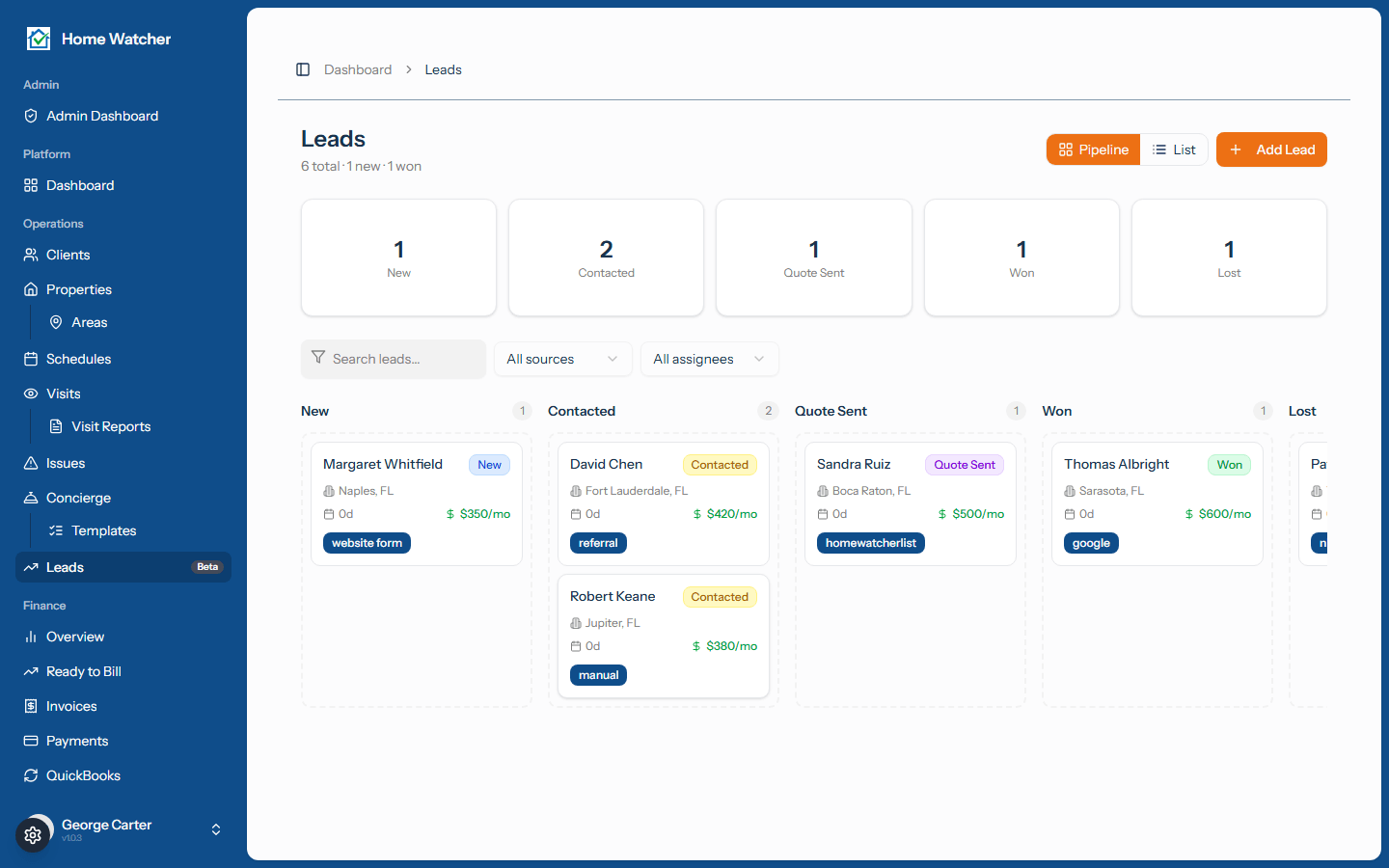Click the Ready to Bill trend icon
Screen dimensions: 1389x868
(31, 671)
